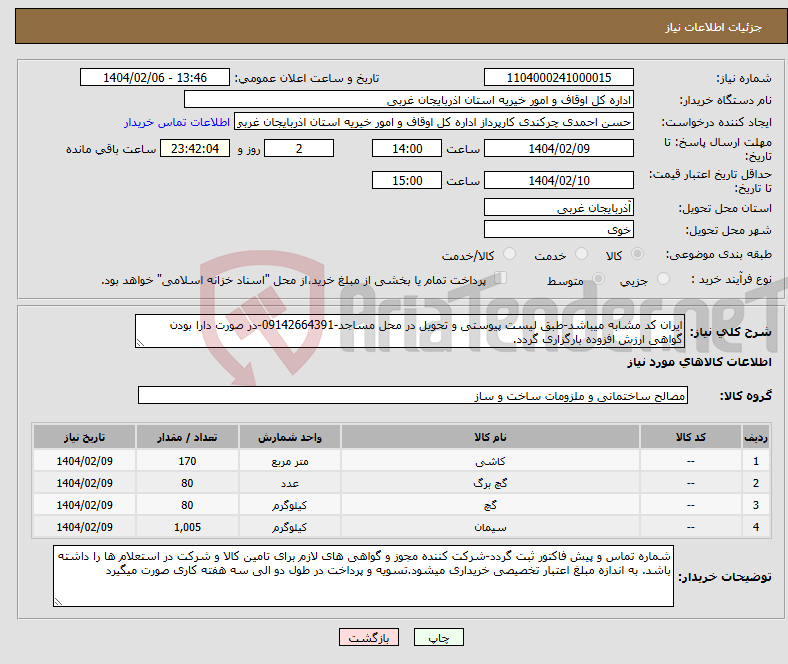This screenshot has width=788, height=664.
Task: Click the quantity 1,005 cell
Action: [187, 527]
